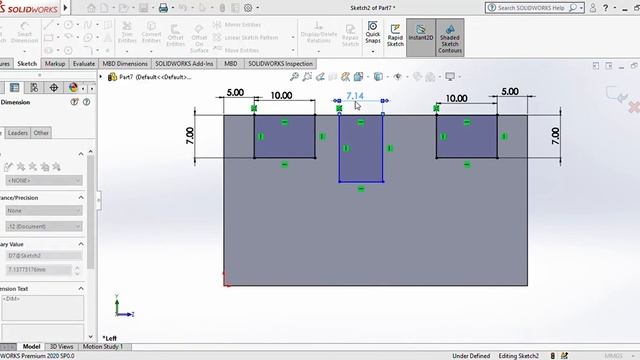Viewport: 640px width, 360px height.
Task: Switch to the SOLIDWORKS Add-Ins ribbon tab
Action: [x=184, y=64]
